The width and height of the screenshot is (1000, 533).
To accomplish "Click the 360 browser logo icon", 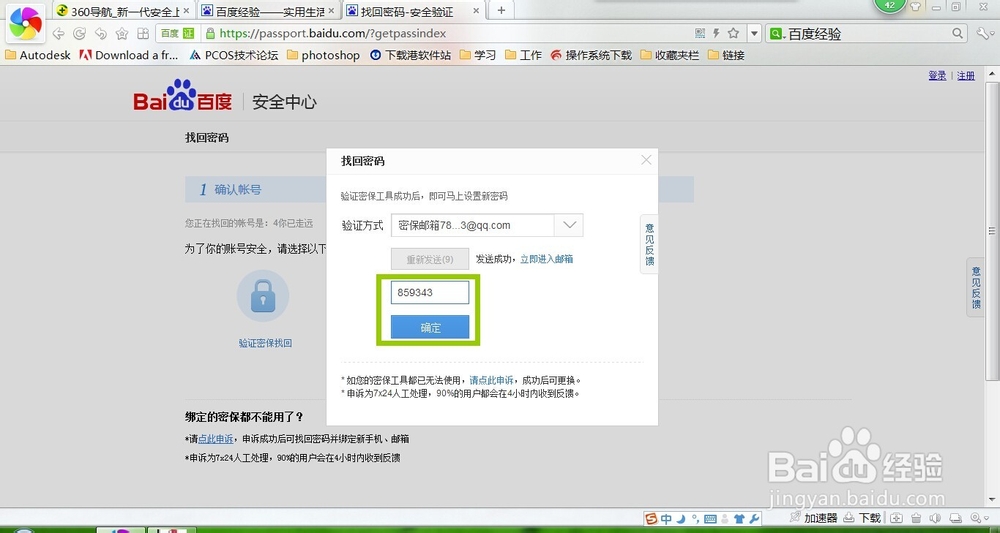I will [x=25, y=24].
